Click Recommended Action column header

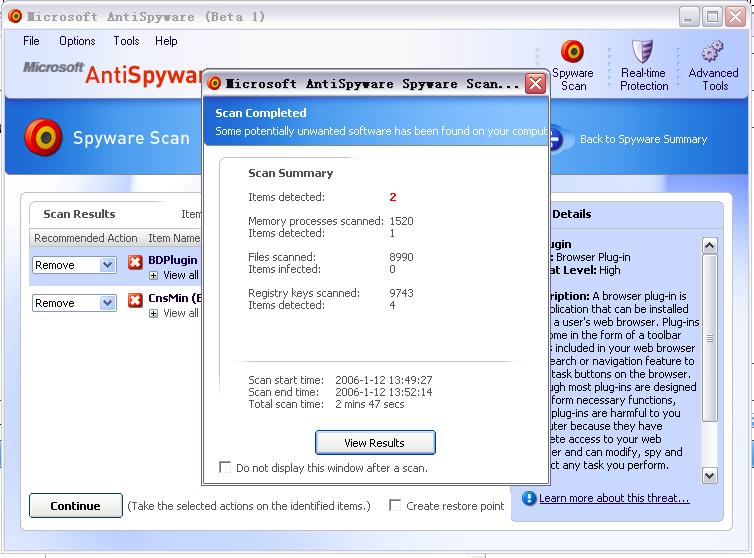[86, 238]
